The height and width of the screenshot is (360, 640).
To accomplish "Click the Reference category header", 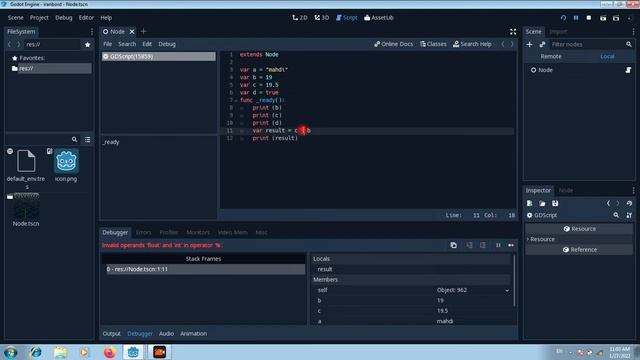I will click(x=580, y=249).
